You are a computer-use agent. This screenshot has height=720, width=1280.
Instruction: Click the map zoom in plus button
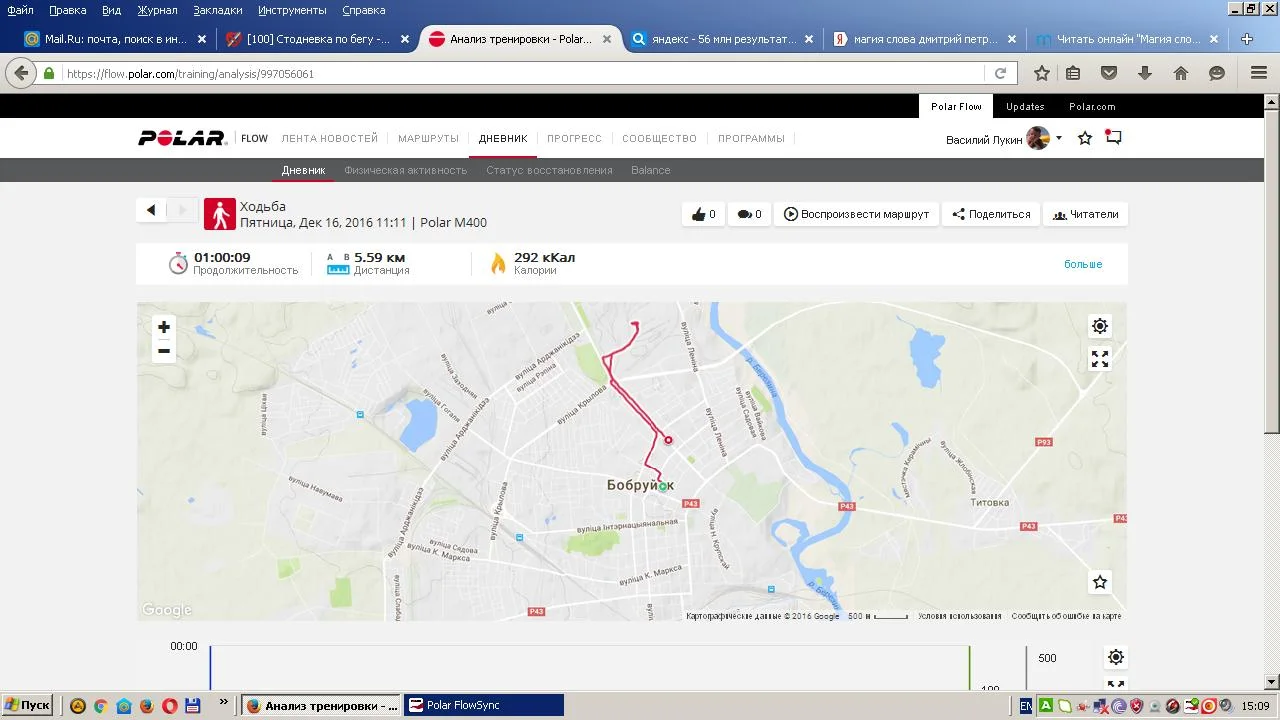[164, 327]
